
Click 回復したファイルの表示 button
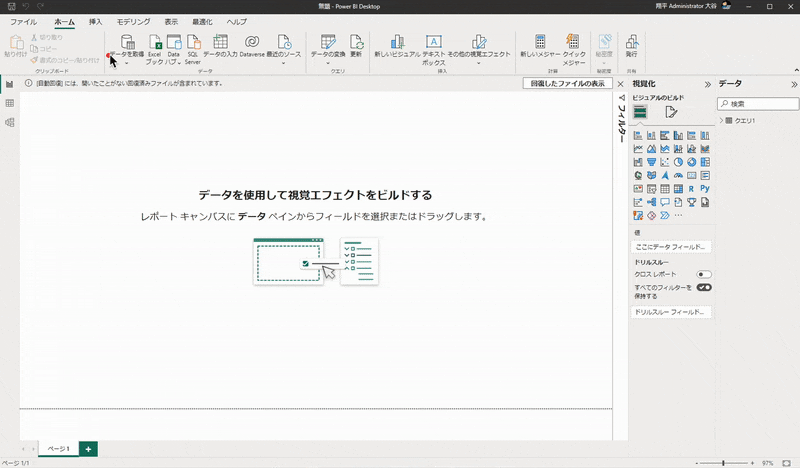[x=567, y=83]
